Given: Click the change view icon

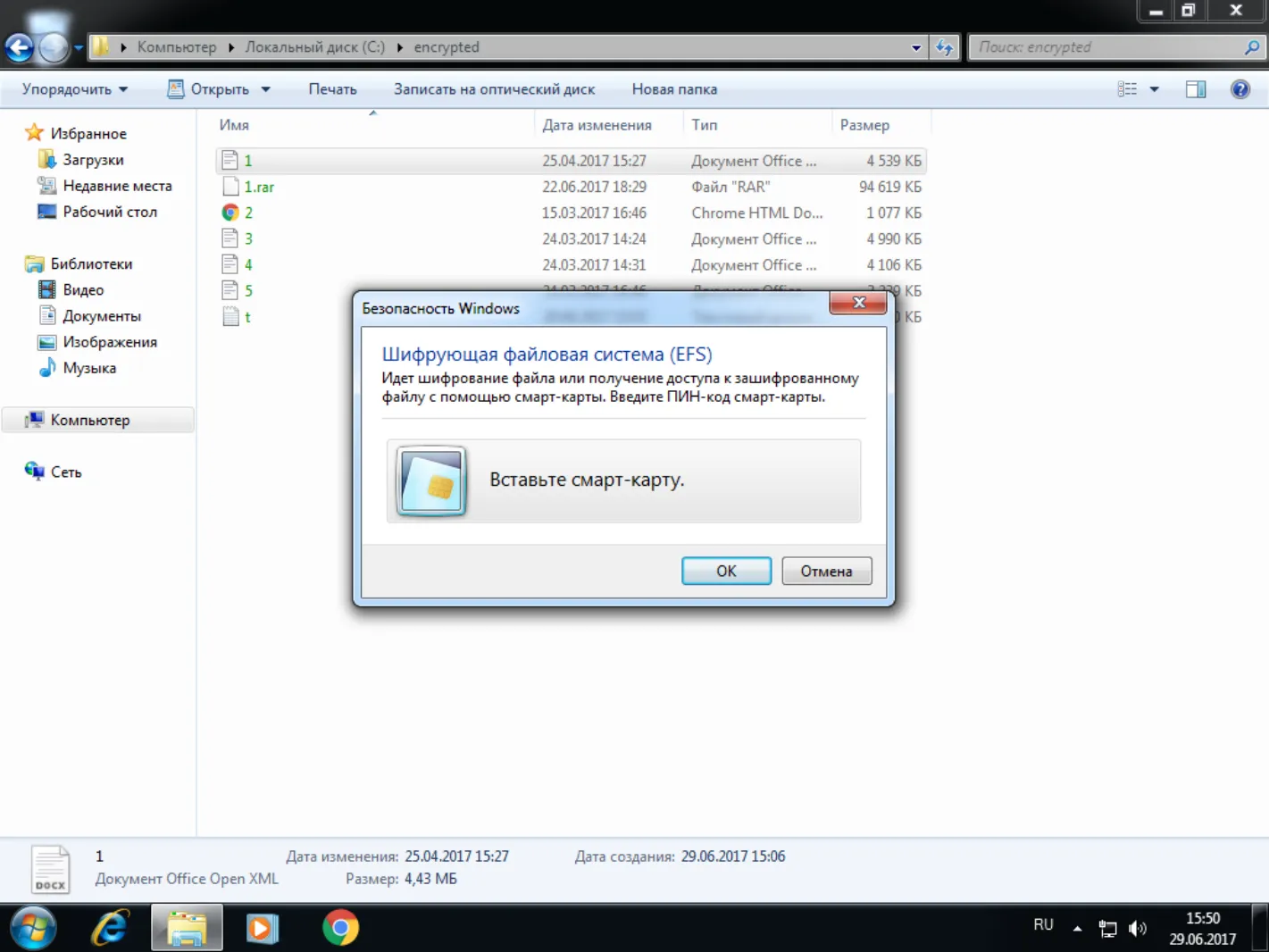Looking at the screenshot, I should 1127,89.
